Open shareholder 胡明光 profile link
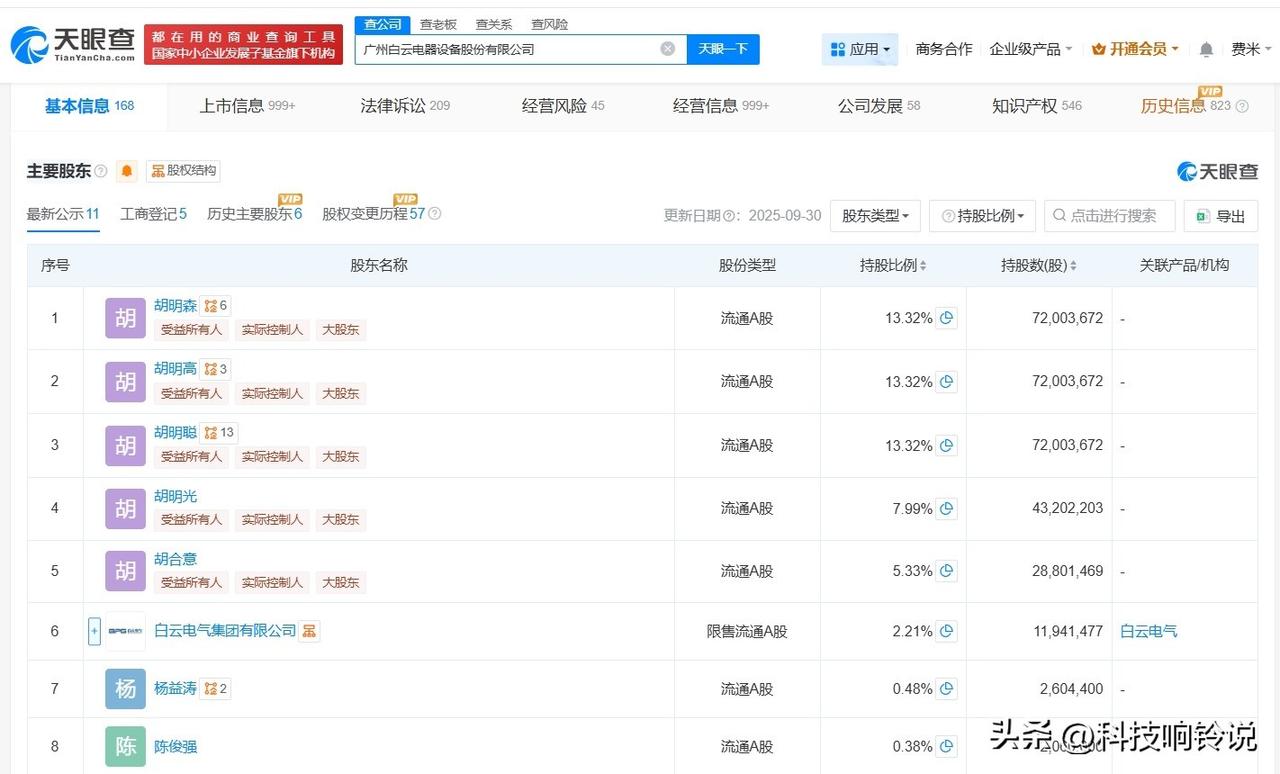Screen dimensions: 1280x774 pyautogui.click(x=175, y=496)
